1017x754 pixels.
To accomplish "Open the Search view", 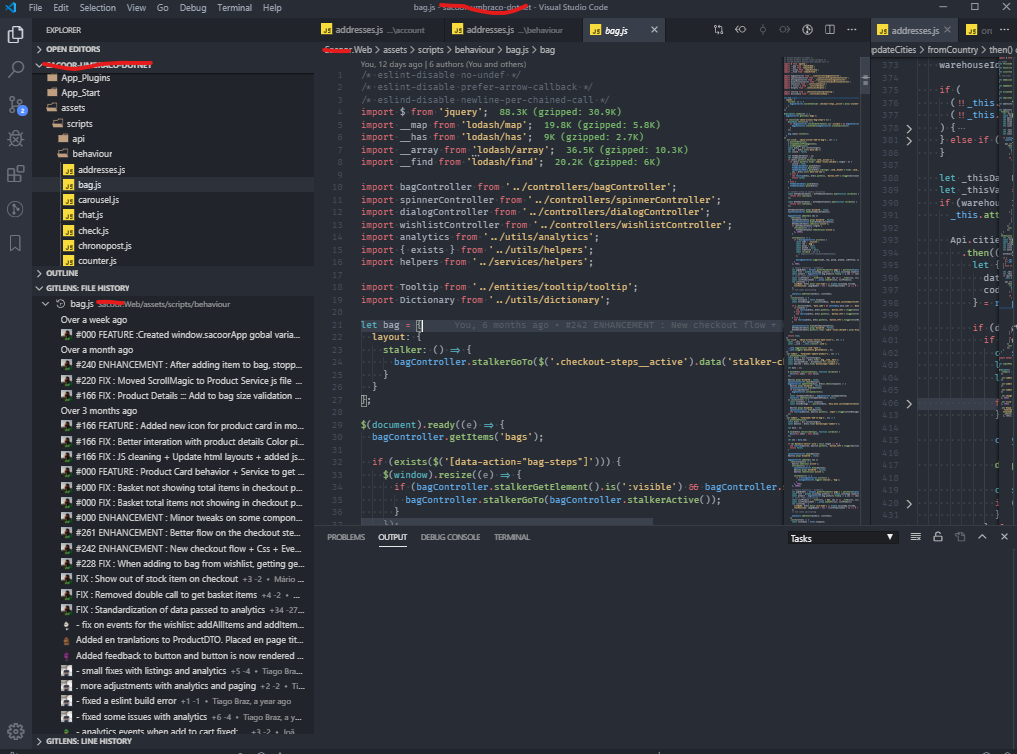I will tap(15, 67).
